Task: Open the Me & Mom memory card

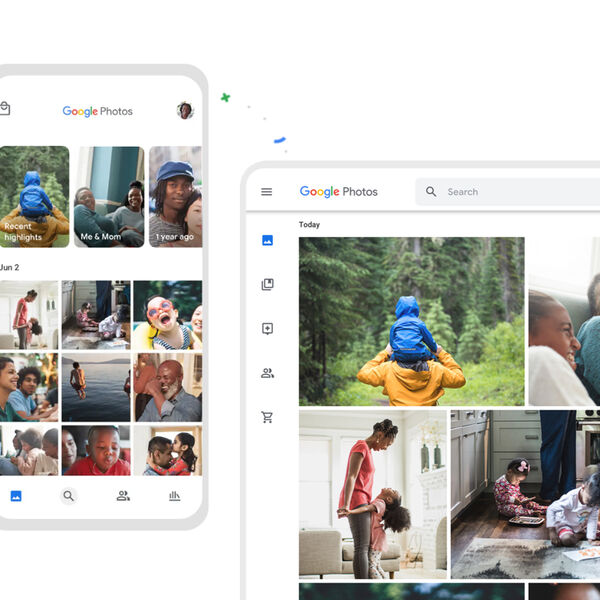Action: pyautogui.click(x=109, y=197)
